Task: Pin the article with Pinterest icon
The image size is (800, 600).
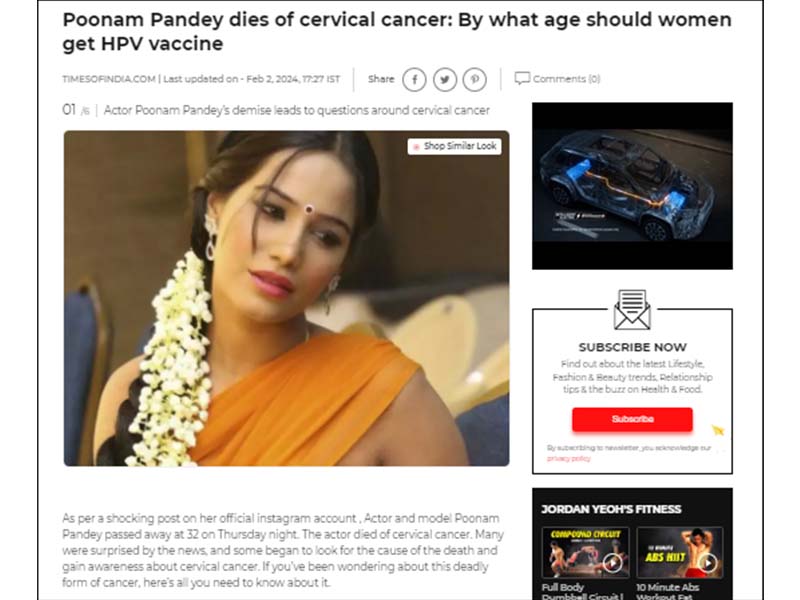Action: click(x=474, y=80)
